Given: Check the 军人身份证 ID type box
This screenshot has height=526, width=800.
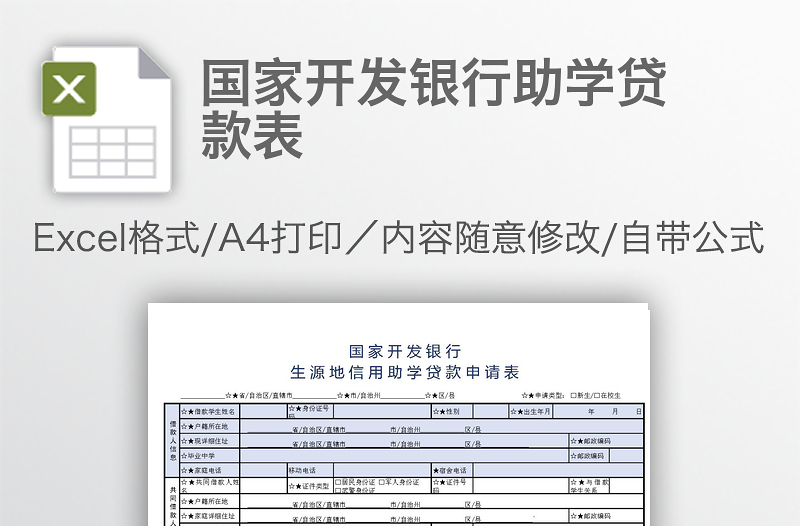Looking at the screenshot, I should pos(382,482).
